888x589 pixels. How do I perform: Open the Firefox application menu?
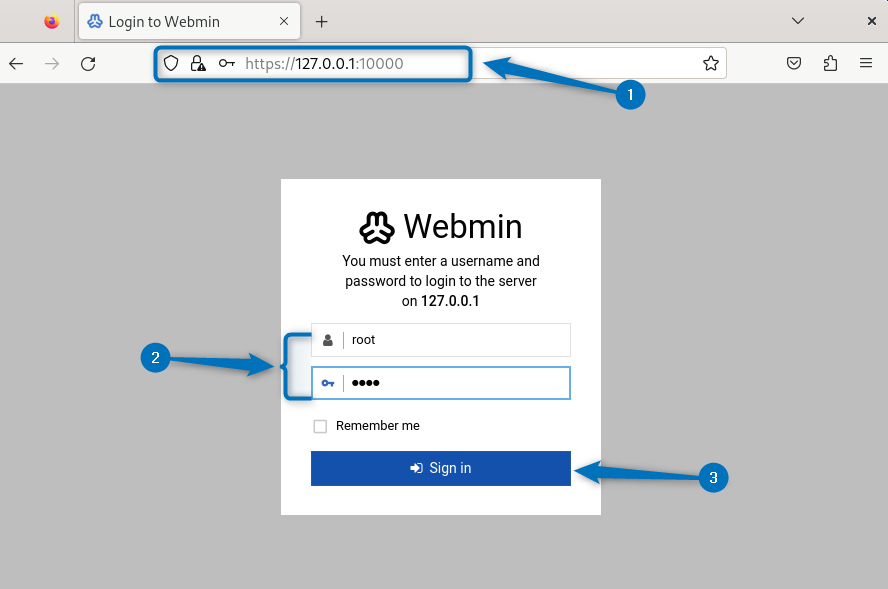[x=866, y=62]
